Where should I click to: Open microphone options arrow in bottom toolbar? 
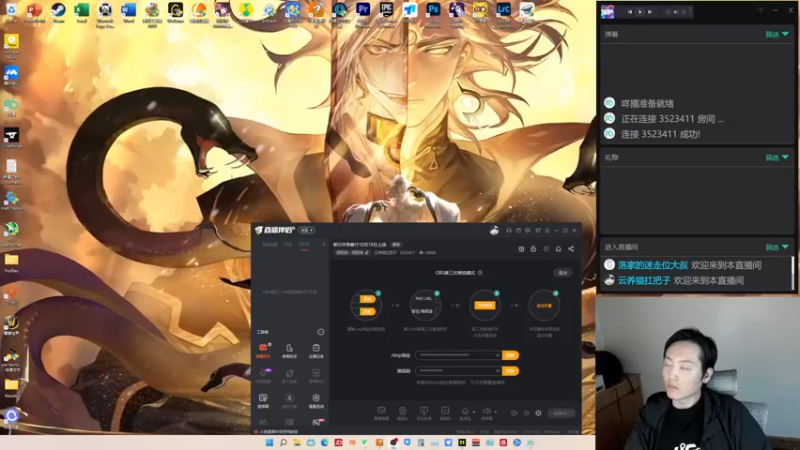(473, 412)
